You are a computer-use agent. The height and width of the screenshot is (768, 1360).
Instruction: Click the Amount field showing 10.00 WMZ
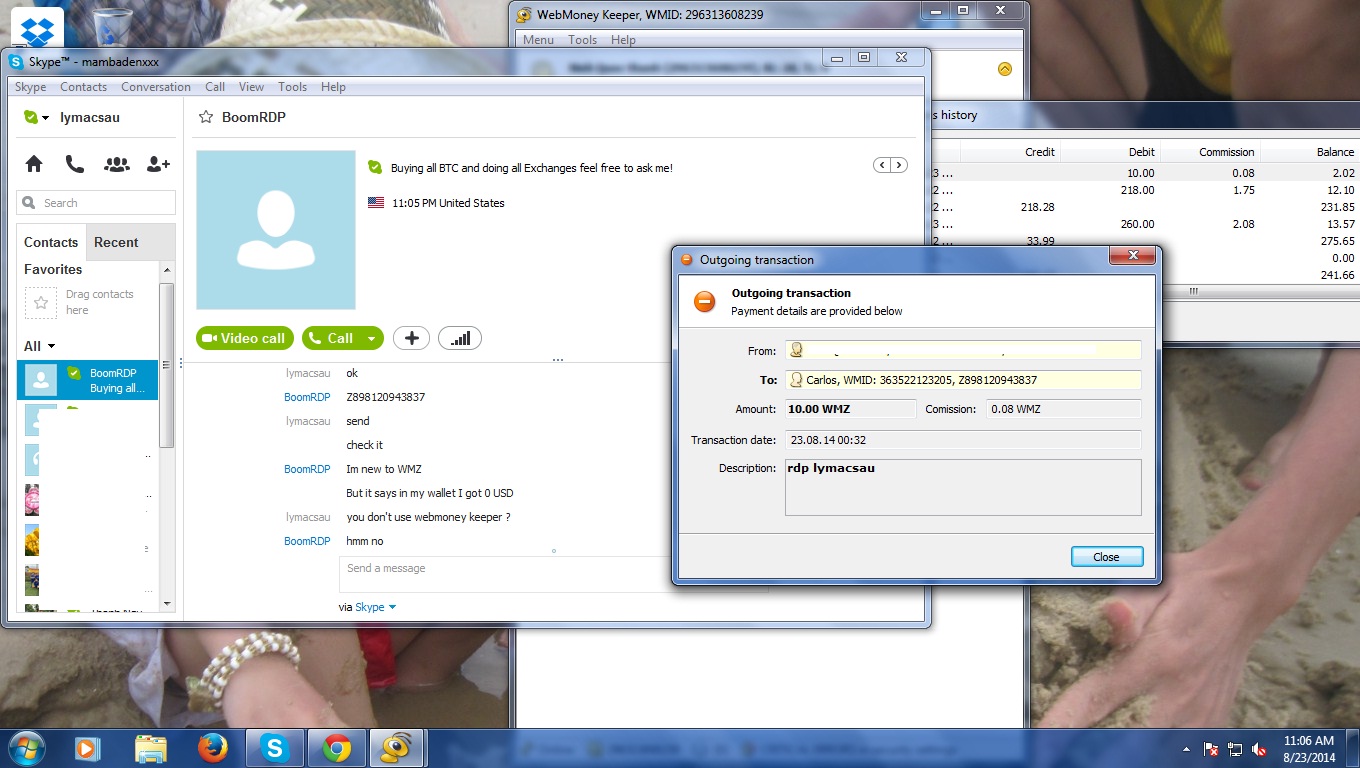(850, 409)
